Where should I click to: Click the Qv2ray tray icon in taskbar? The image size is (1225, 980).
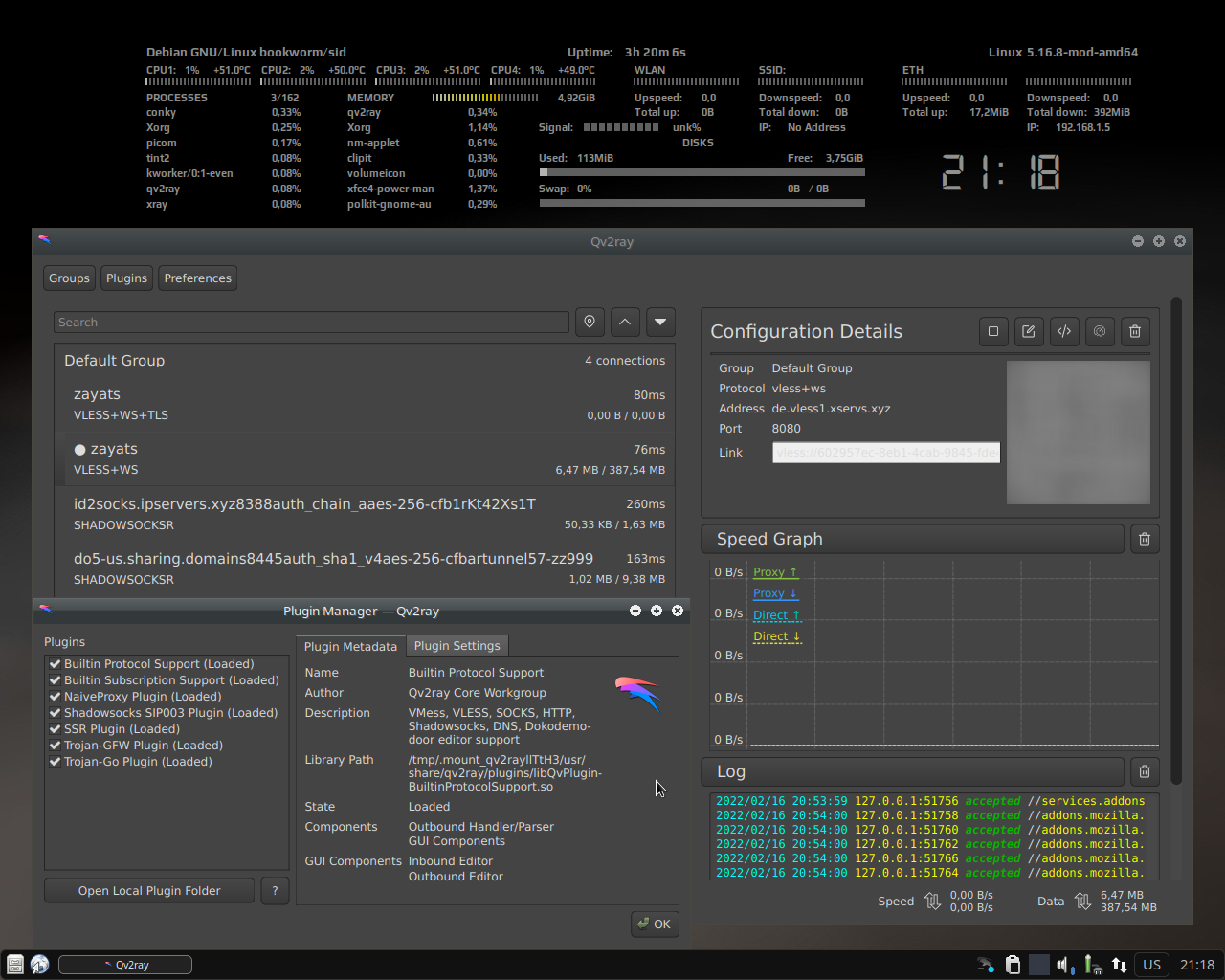tap(986, 965)
